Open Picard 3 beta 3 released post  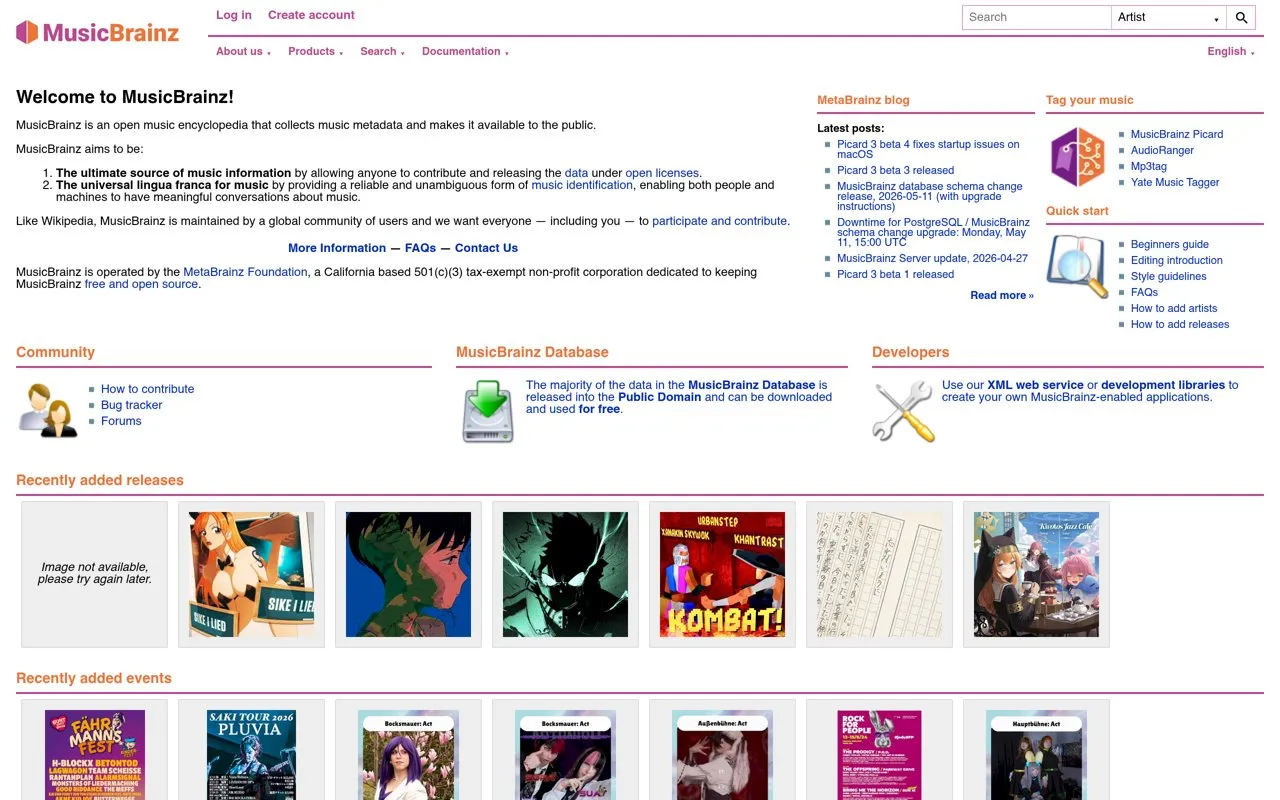tap(895, 170)
